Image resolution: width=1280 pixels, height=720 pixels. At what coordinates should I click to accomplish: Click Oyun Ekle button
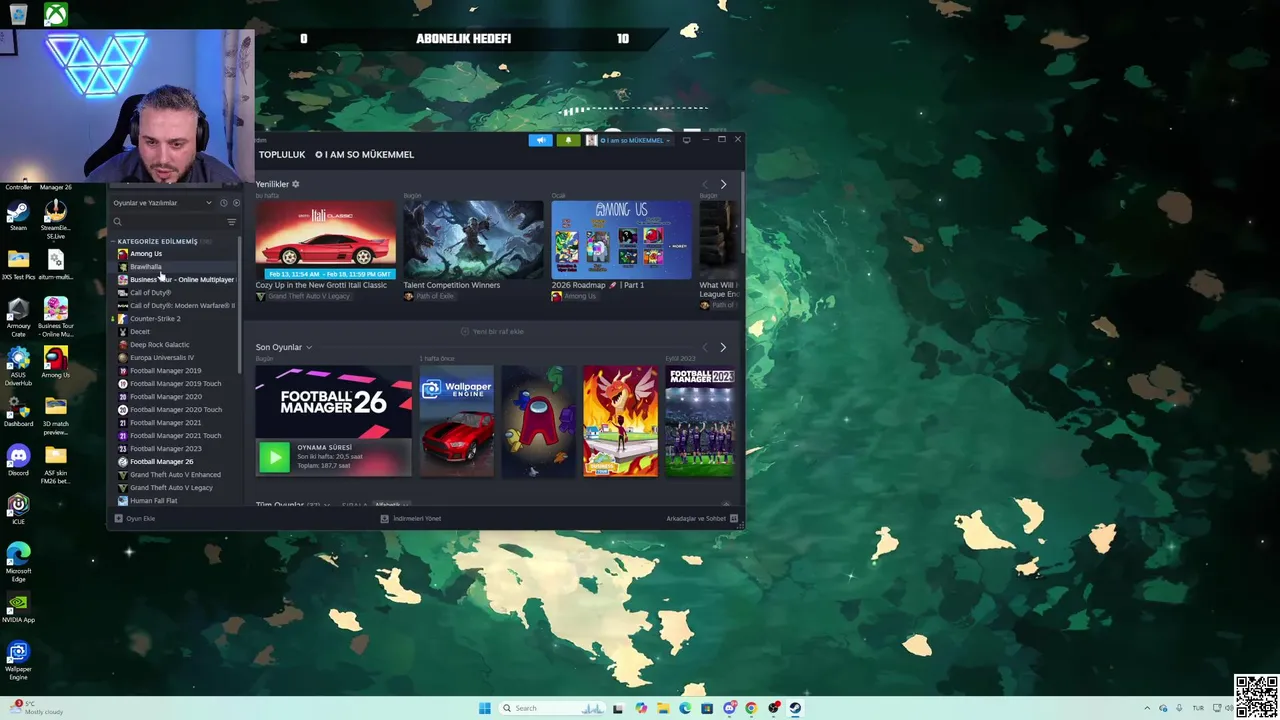[135, 518]
